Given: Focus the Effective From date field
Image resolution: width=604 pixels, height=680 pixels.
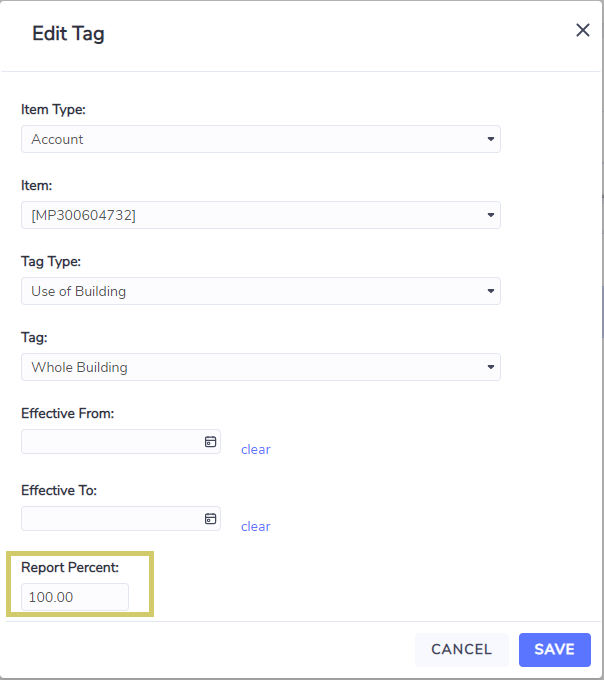Looking at the screenshot, I should pyautogui.click(x=121, y=441).
